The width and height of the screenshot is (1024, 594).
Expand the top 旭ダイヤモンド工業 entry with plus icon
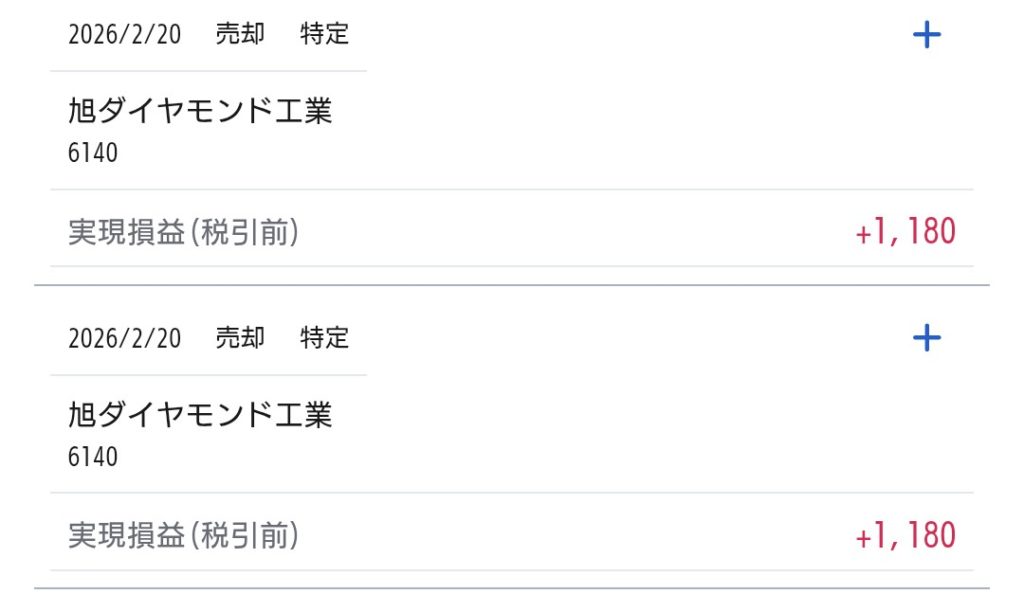pyautogui.click(x=927, y=36)
